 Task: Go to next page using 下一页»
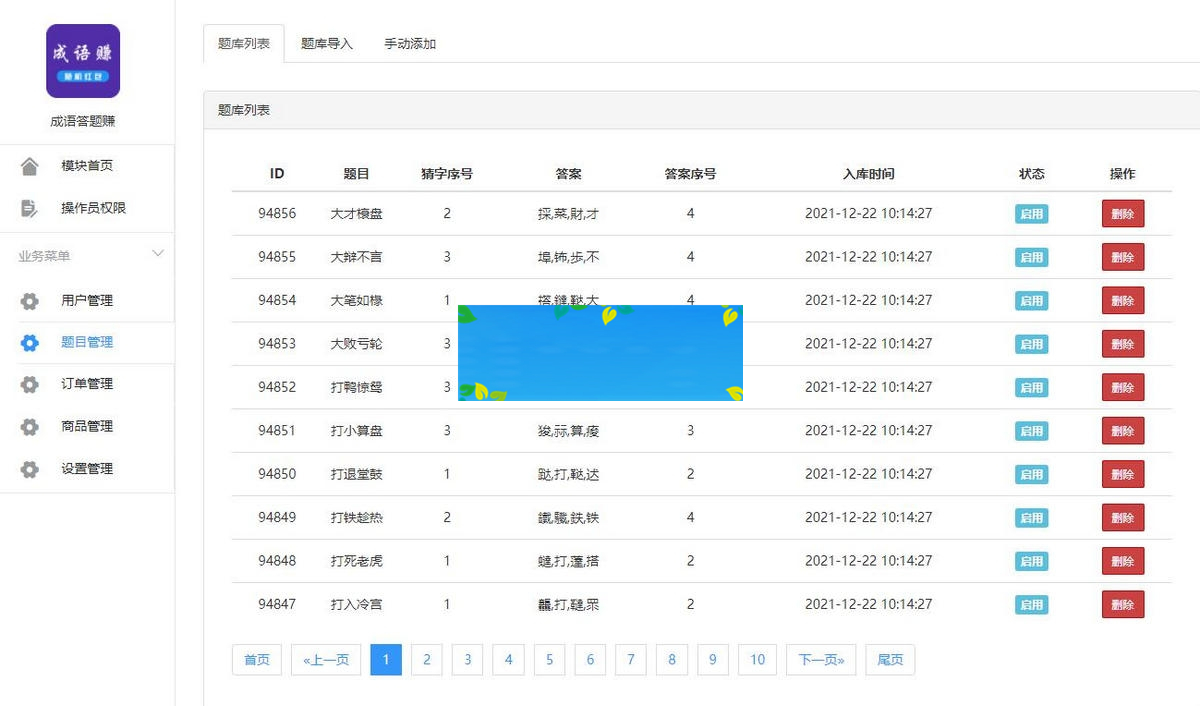[x=820, y=659]
